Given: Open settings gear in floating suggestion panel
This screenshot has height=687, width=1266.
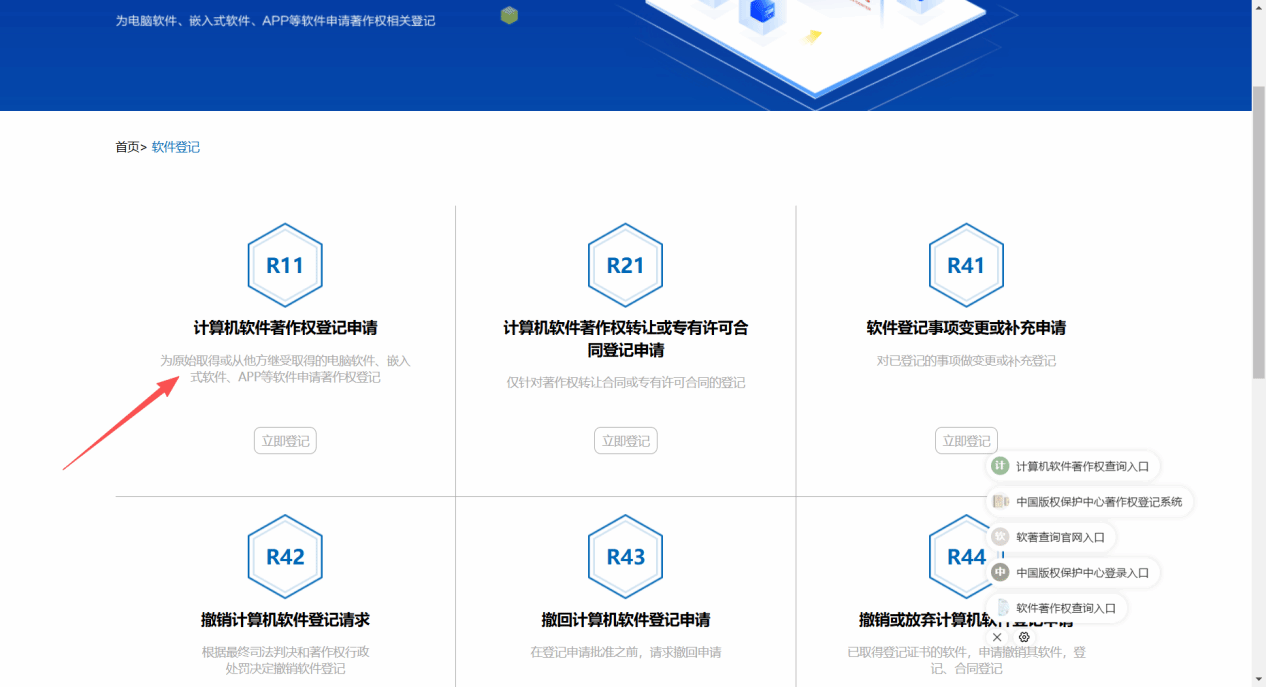Looking at the screenshot, I should pos(1024,637).
